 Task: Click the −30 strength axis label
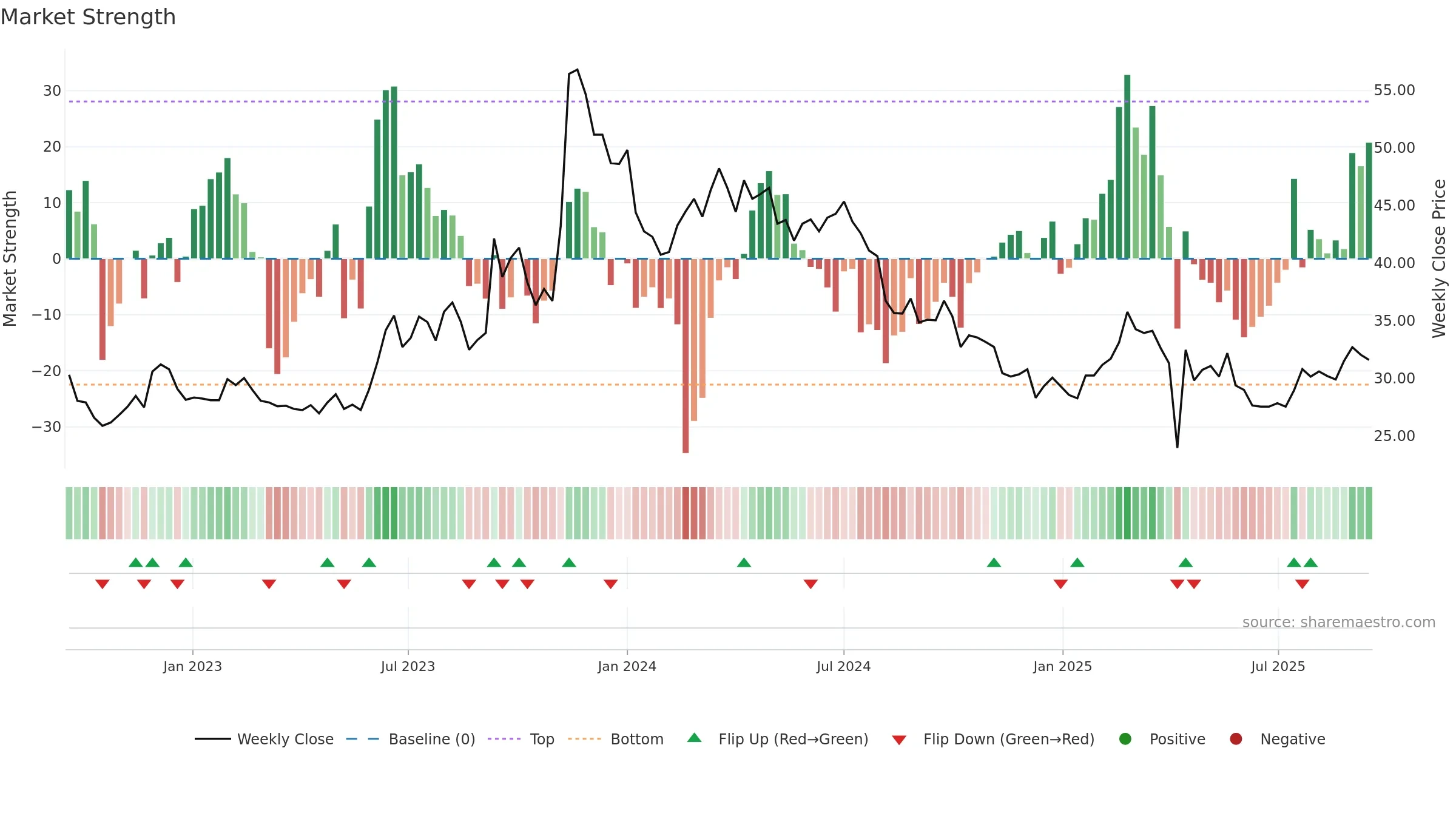(46, 427)
